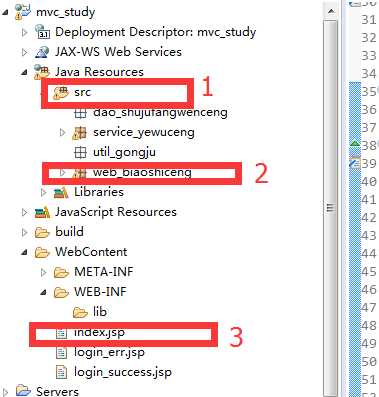This screenshot has width=379, height=397.
Task: Click the META-INF folder icon
Action: click(x=61, y=272)
